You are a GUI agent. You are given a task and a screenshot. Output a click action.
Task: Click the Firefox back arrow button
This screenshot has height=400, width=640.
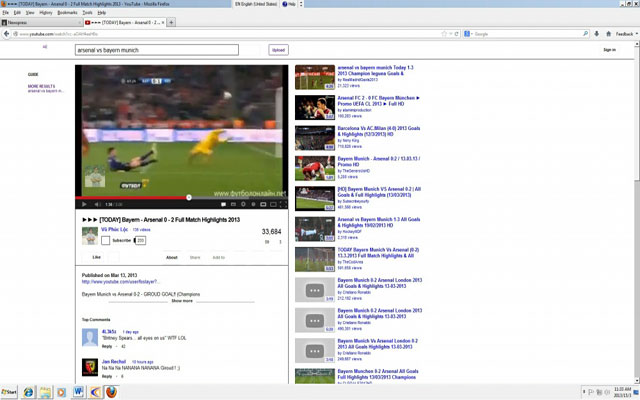pyautogui.click(x=6, y=34)
